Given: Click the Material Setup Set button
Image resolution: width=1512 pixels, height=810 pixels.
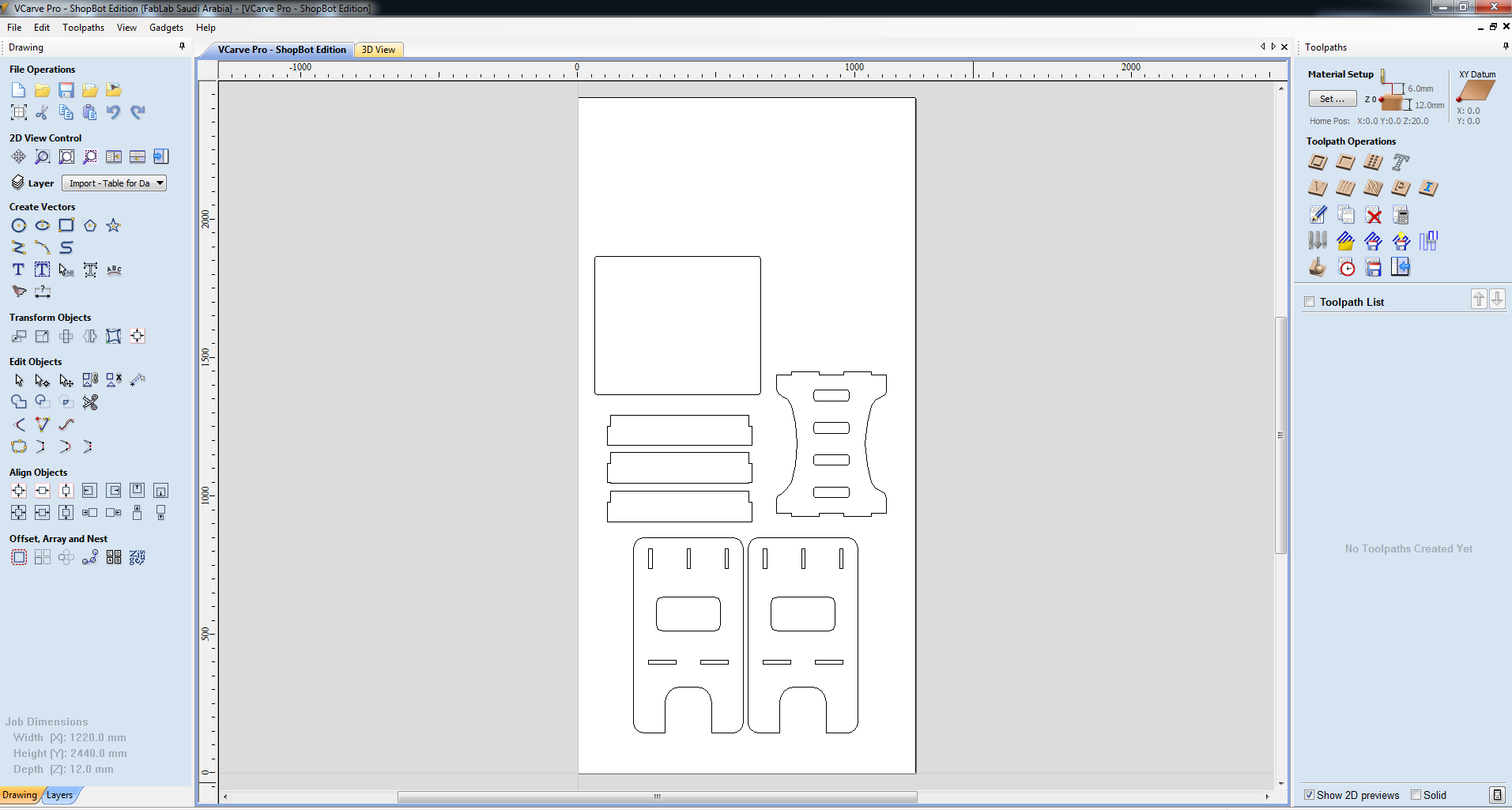Looking at the screenshot, I should coord(1333,99).
